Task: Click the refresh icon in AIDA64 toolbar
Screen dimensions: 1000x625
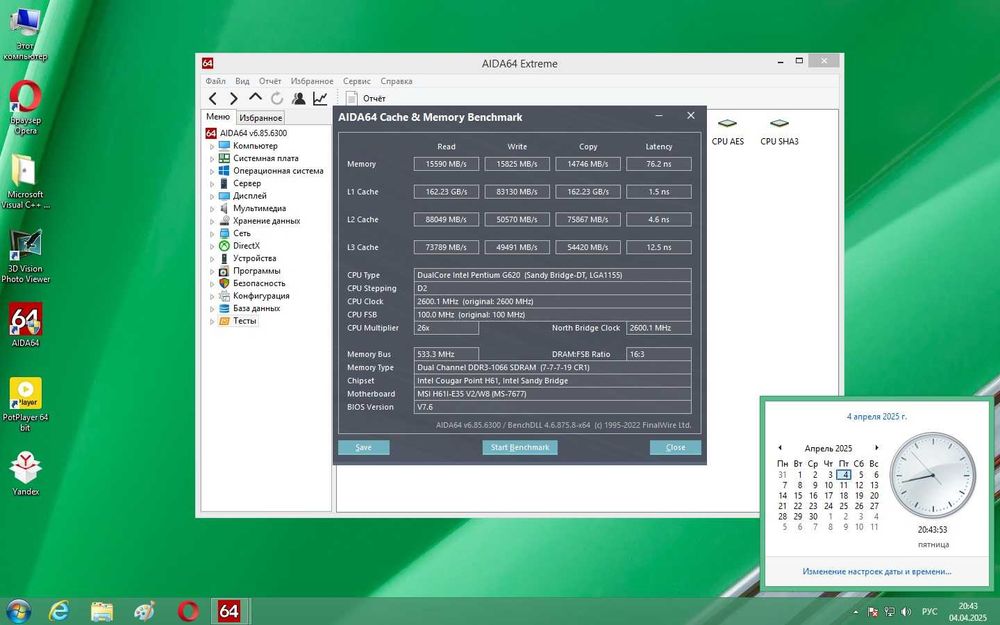Action: tap(277, 98)
